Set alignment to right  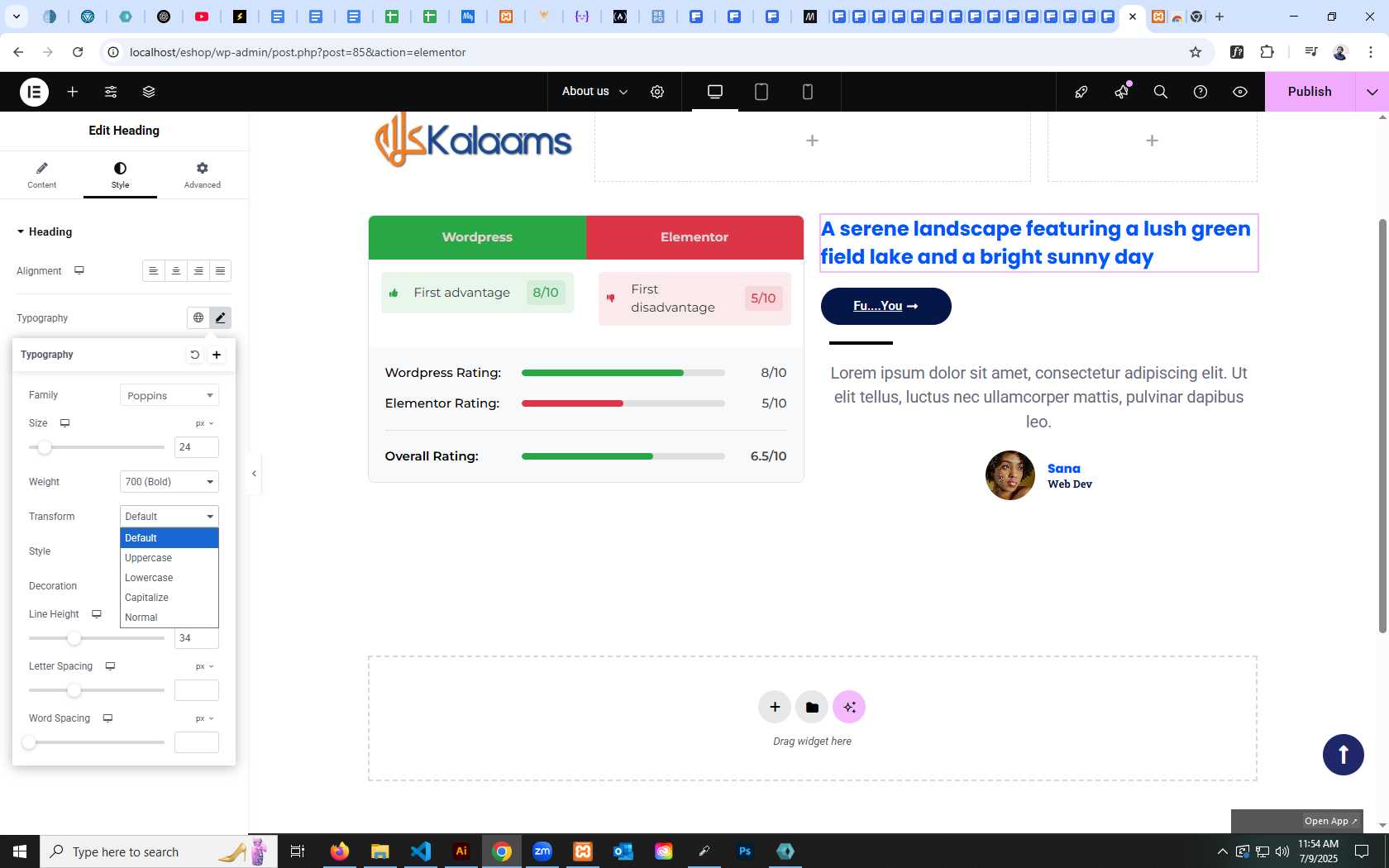coord(198,271)
